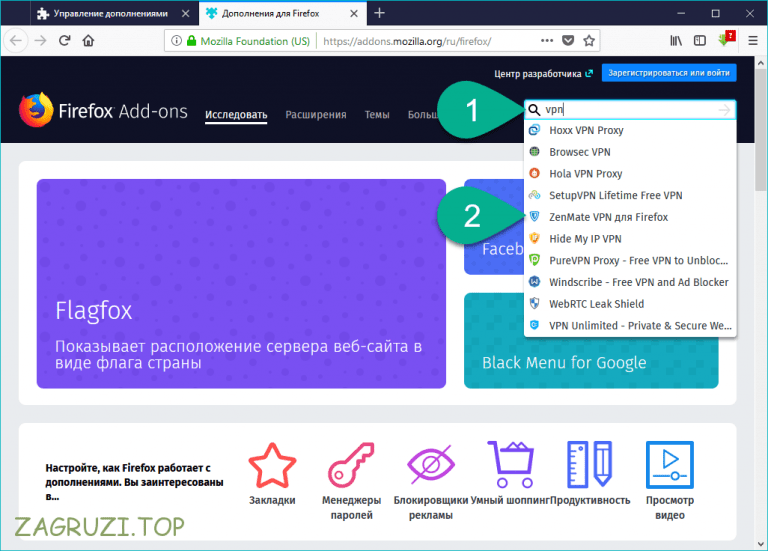768x551 pixels.
Task: Click the Firefox Add-ons logo
Action: [x=103, y=111]
